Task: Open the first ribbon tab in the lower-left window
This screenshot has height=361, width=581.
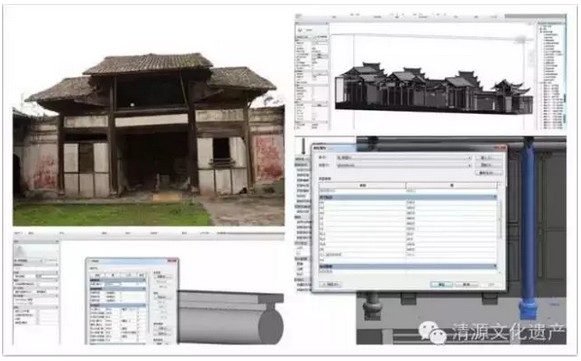Action: 19,233
